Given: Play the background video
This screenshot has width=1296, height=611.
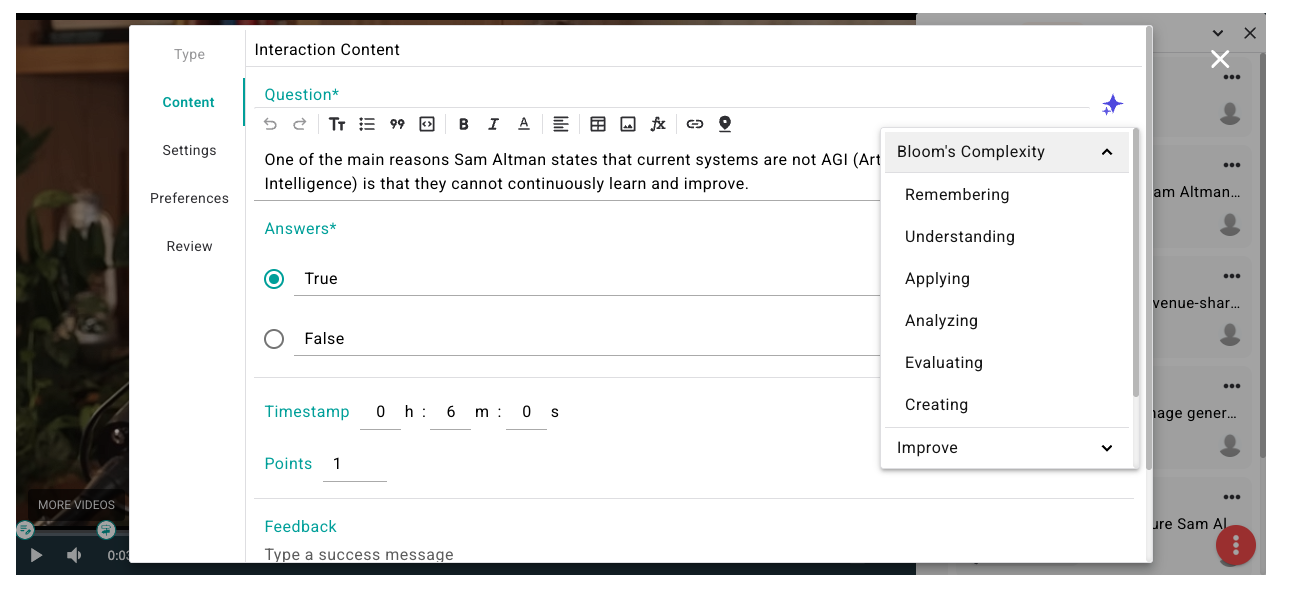Looking at the screenshot, I should click(36, 555).
